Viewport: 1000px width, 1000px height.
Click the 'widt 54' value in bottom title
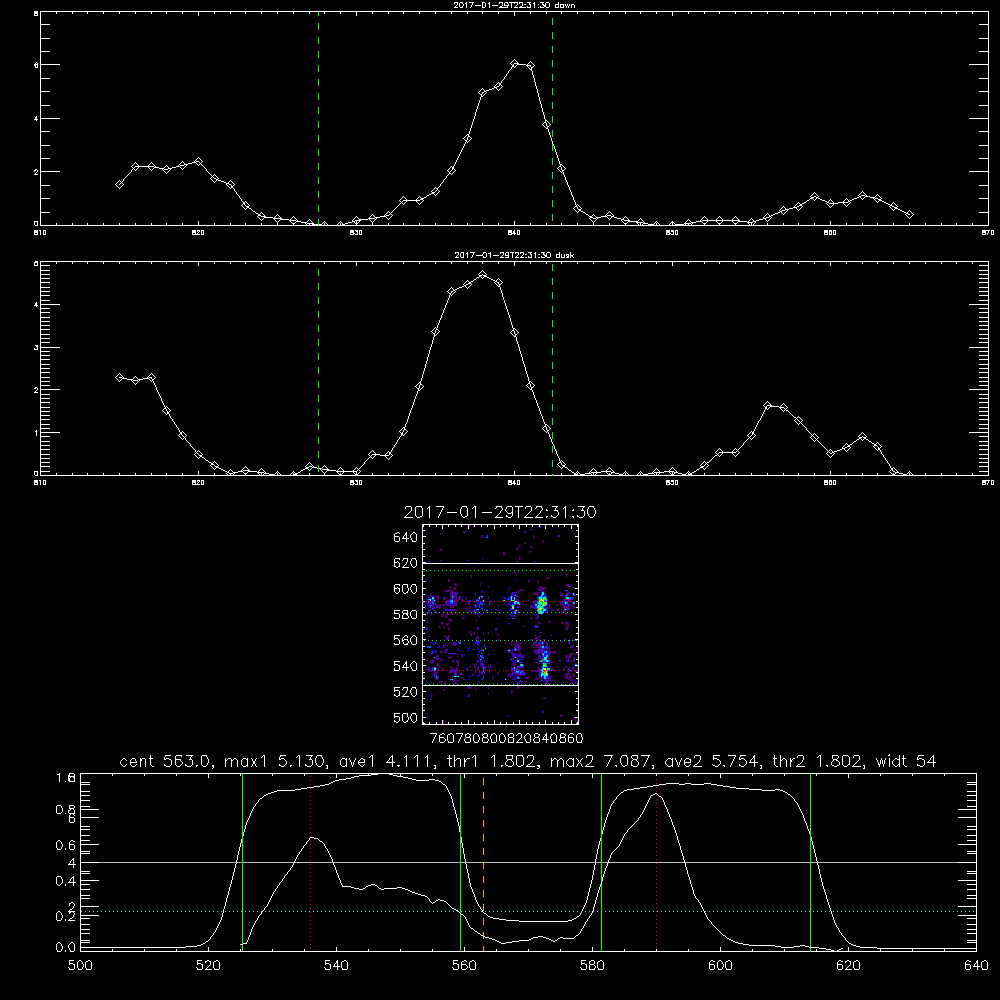click(x=906, y=761)
